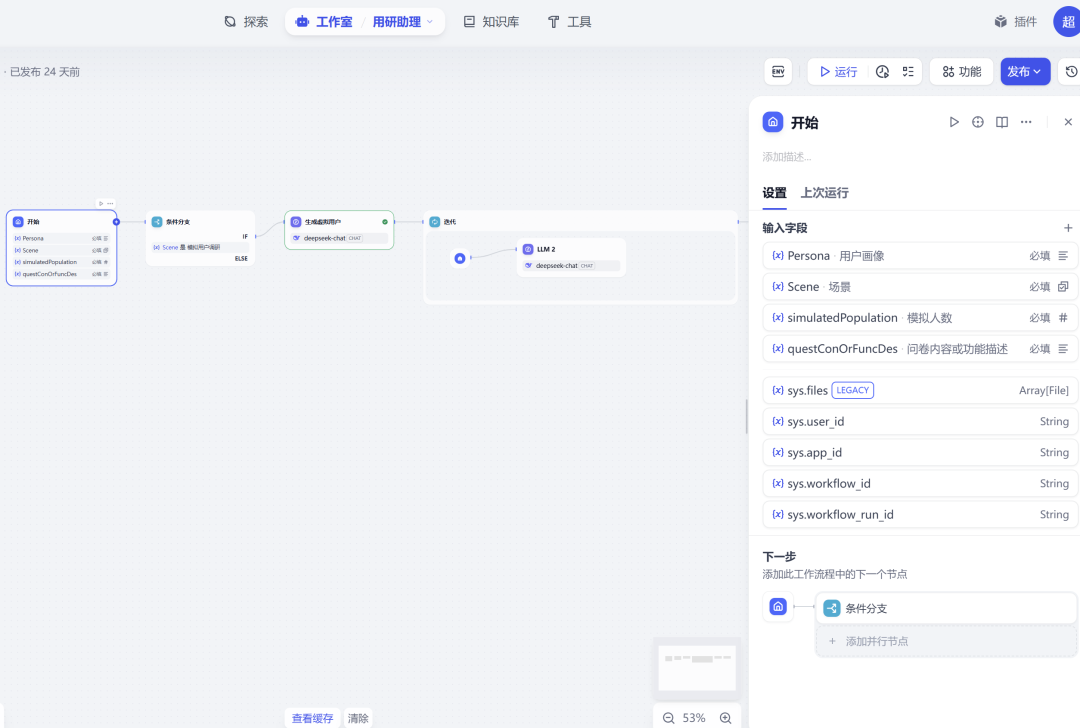Add a new input field with the + icon
1080x728 pixels.
[x=1068, y=227]
